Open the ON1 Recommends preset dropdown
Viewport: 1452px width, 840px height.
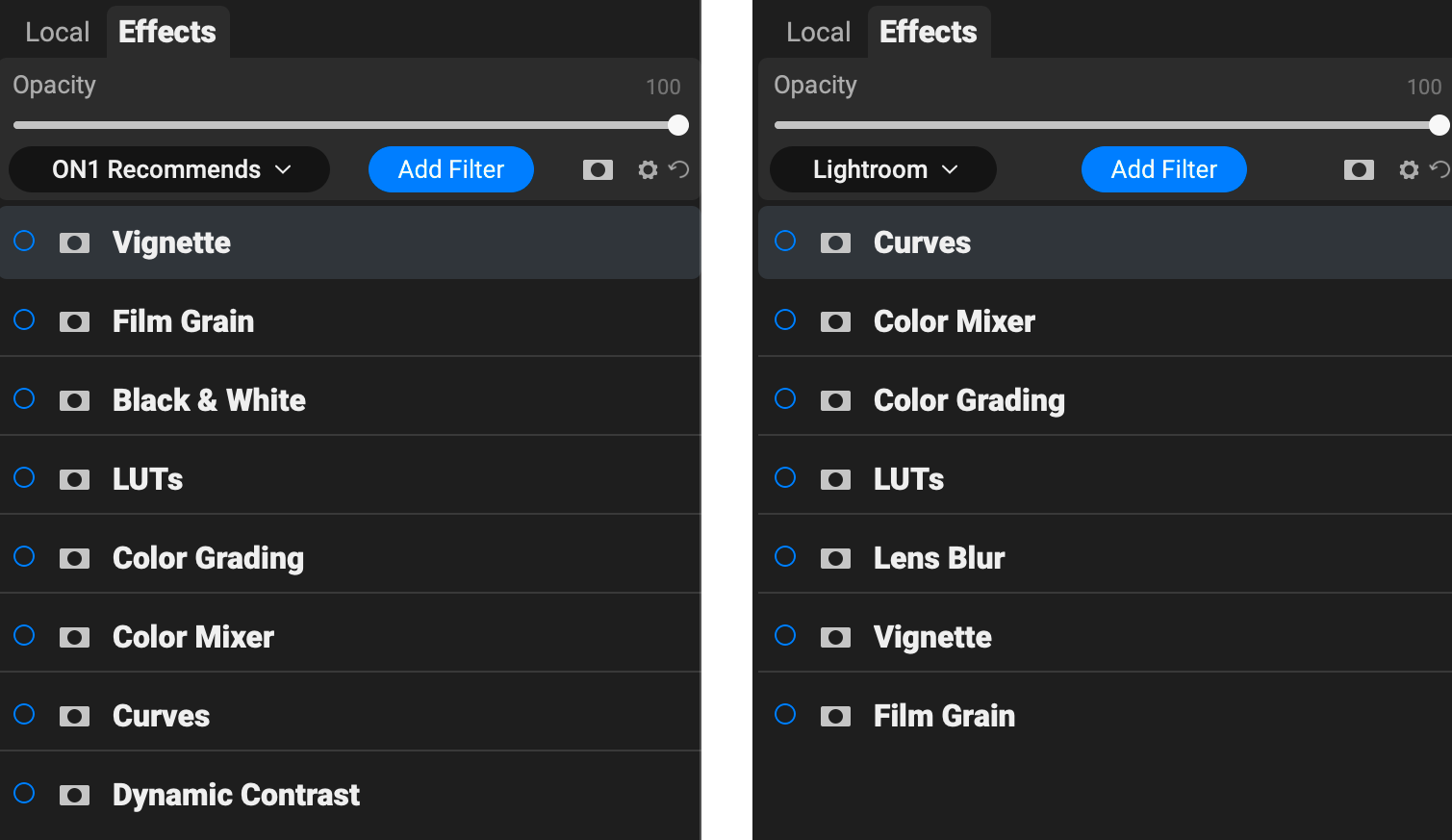[169, 169]
